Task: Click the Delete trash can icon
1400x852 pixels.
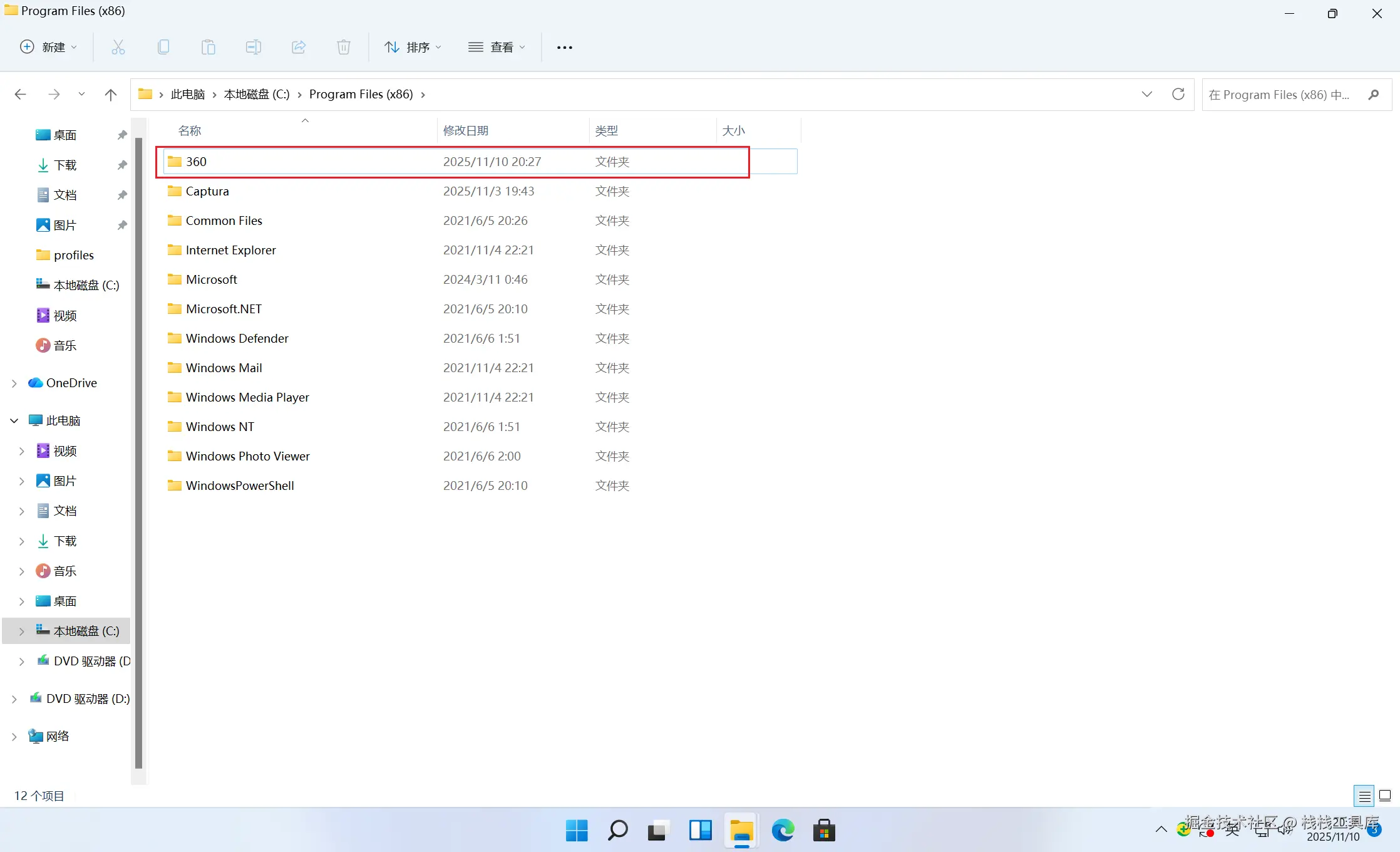Action: point(344,47)
